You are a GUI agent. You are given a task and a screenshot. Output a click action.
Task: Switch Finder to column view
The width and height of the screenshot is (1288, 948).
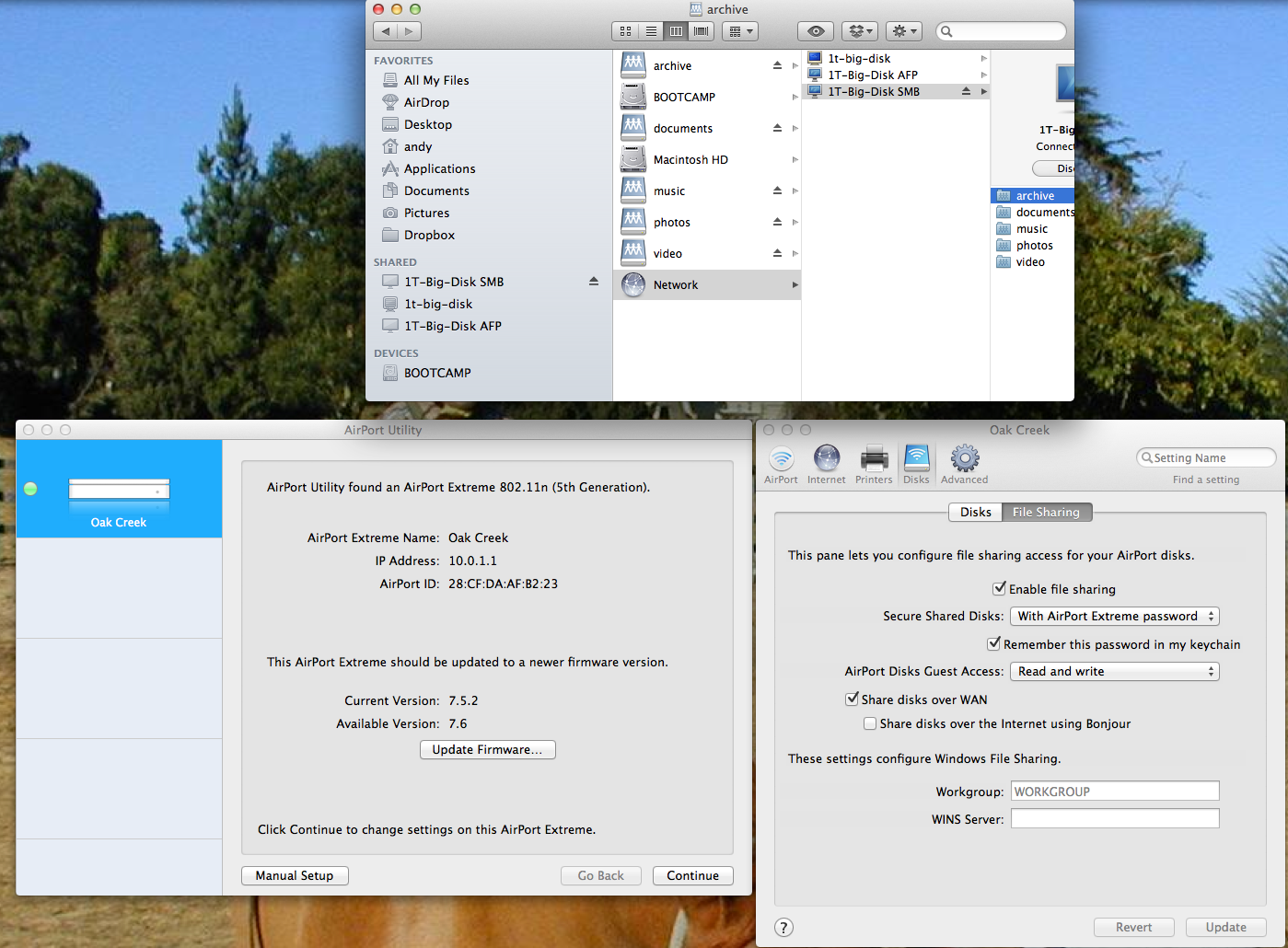676,31
